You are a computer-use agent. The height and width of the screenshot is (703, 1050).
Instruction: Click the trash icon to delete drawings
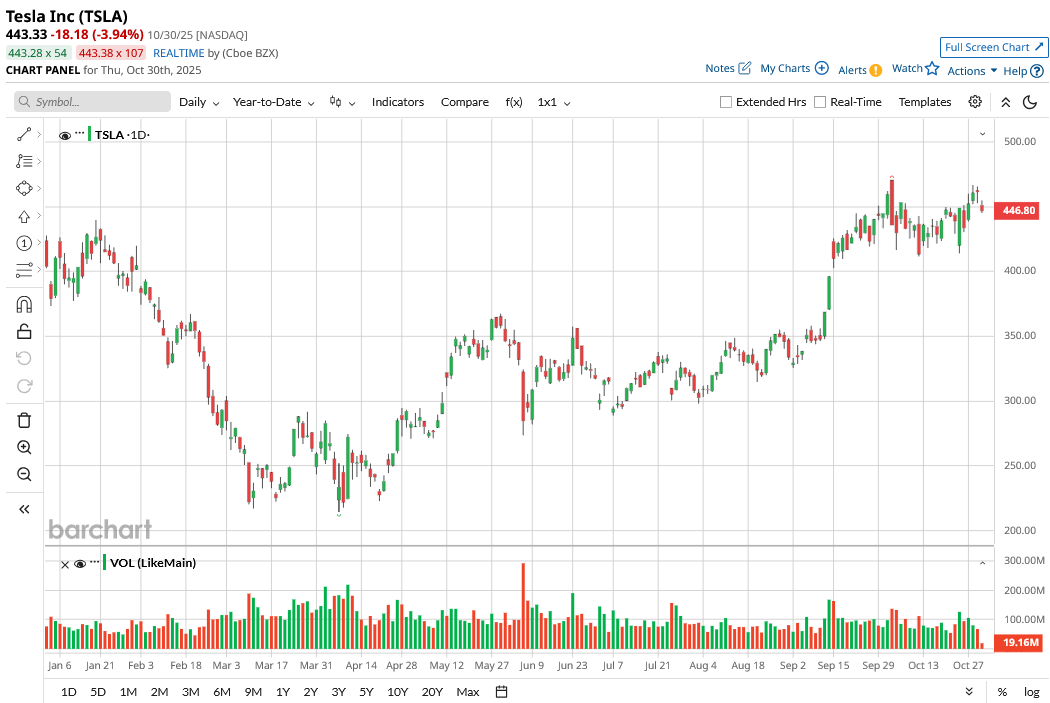tap(24, 420)
